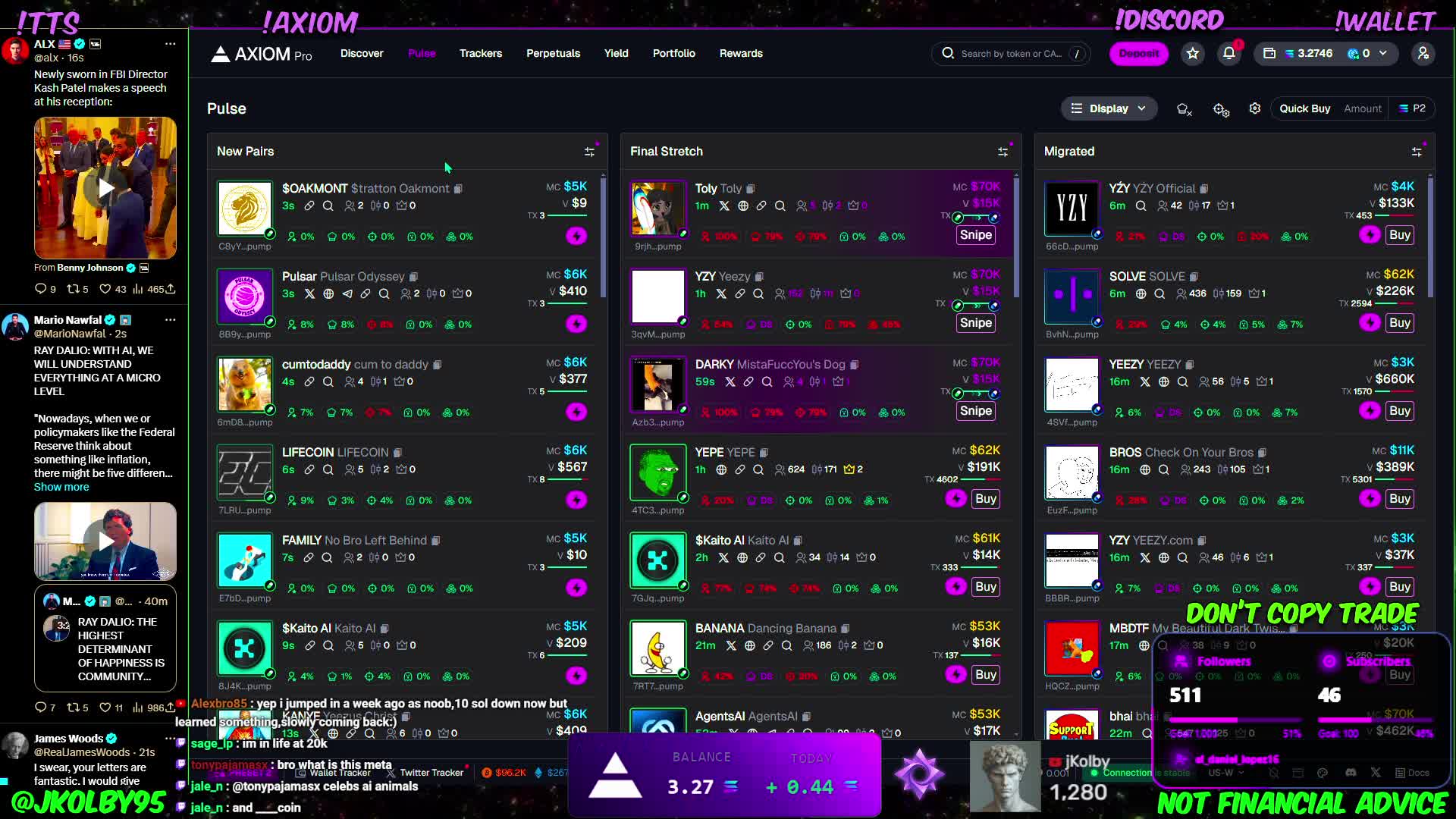Click the Final Stretch column scrollbar
Image resolution: width=1456 pixels, height=819 pixels.
click(x=1017, y=237)
